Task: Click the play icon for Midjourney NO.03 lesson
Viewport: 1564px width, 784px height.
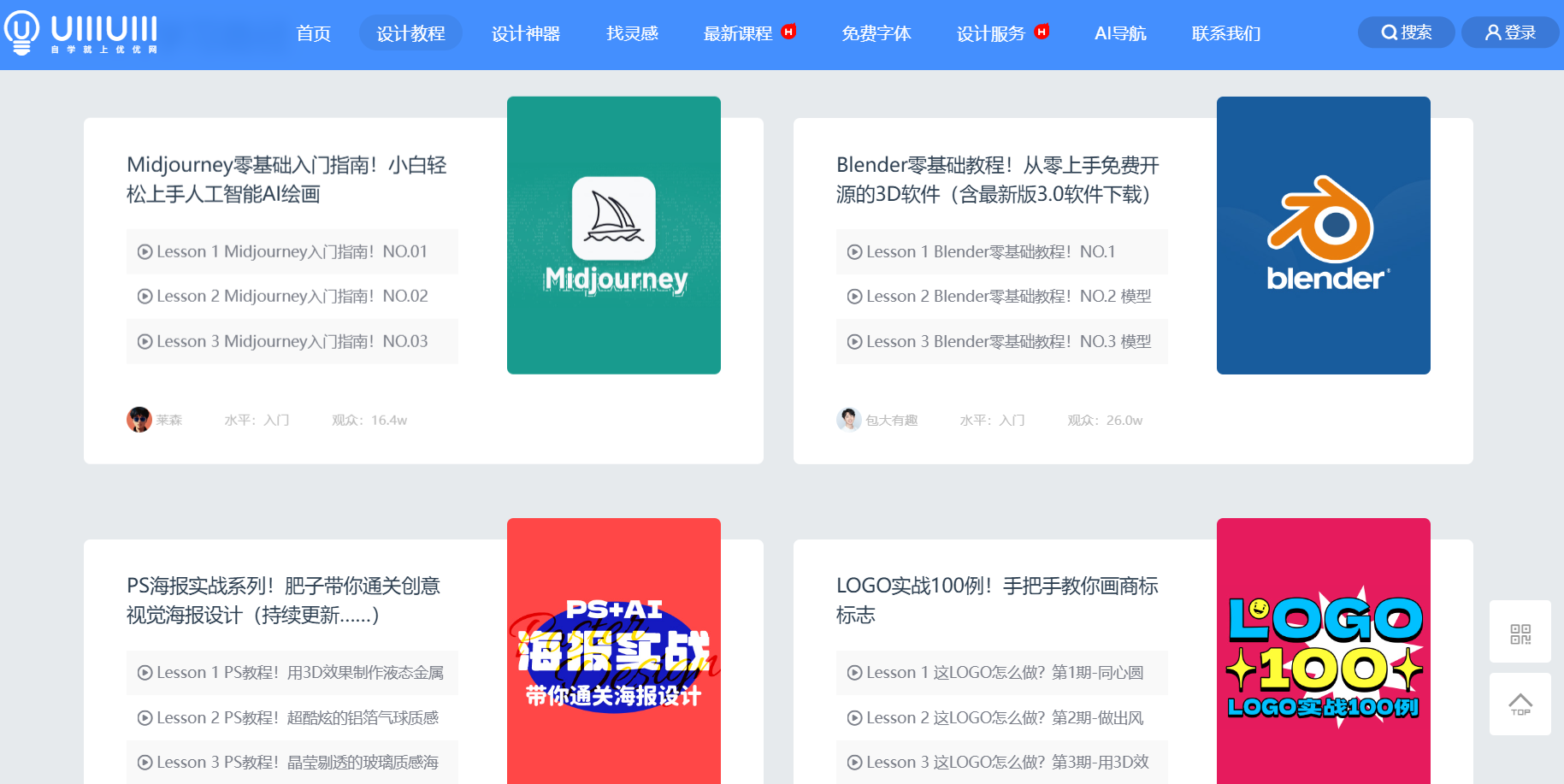Action: click(145, 342)
